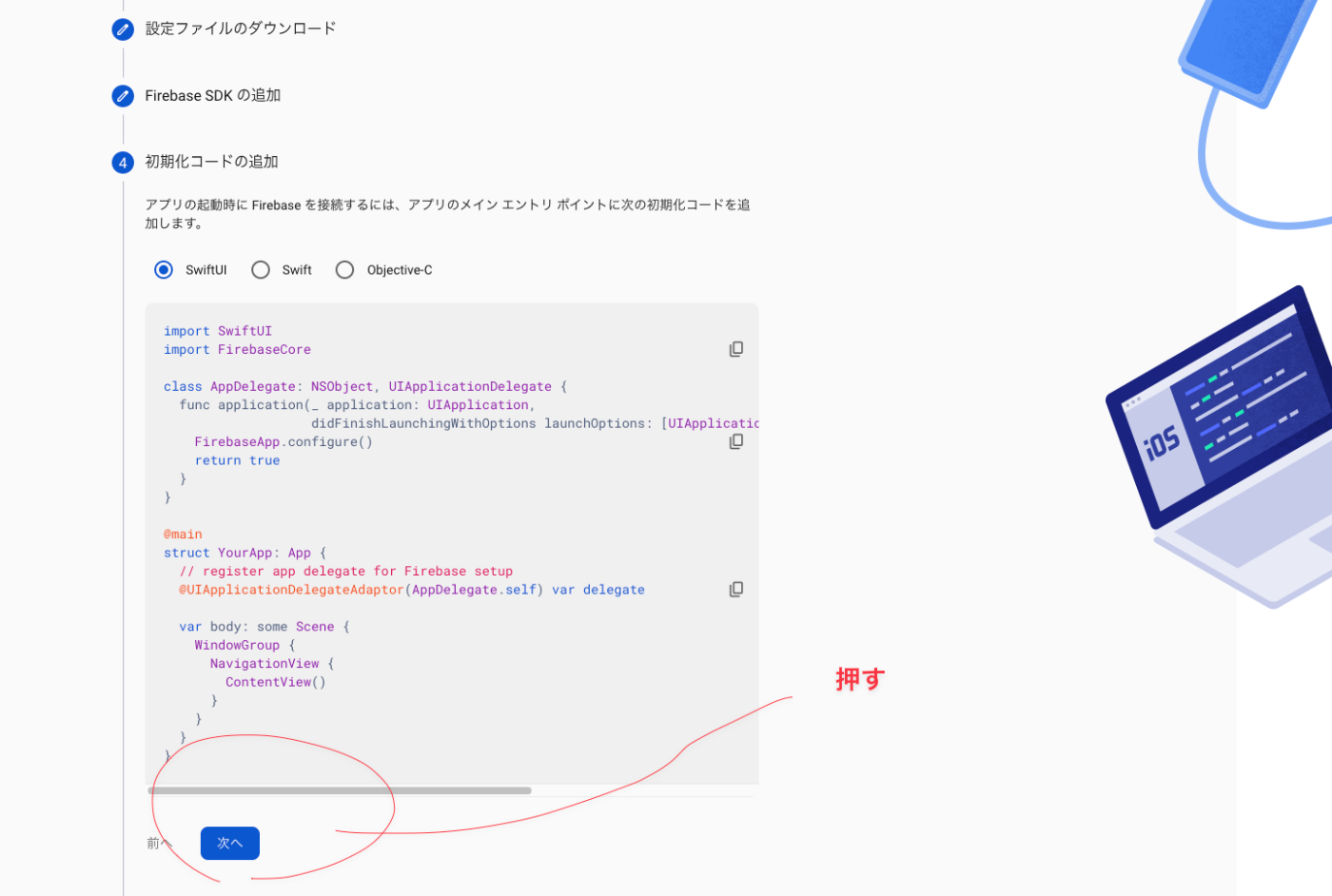The height and width of the screenshot is (896, 1332).
Task: Select the Objective-C radio button
Action: (x=344, y=270)
